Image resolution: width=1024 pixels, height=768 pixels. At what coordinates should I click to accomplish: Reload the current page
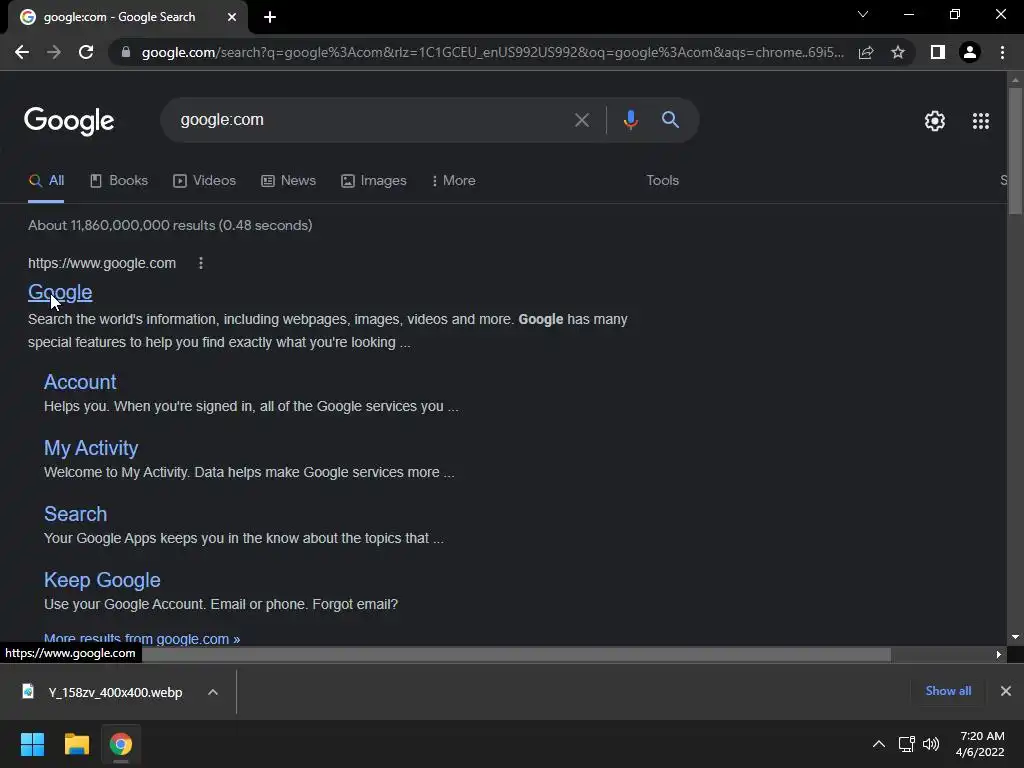(x=86, y=52)
